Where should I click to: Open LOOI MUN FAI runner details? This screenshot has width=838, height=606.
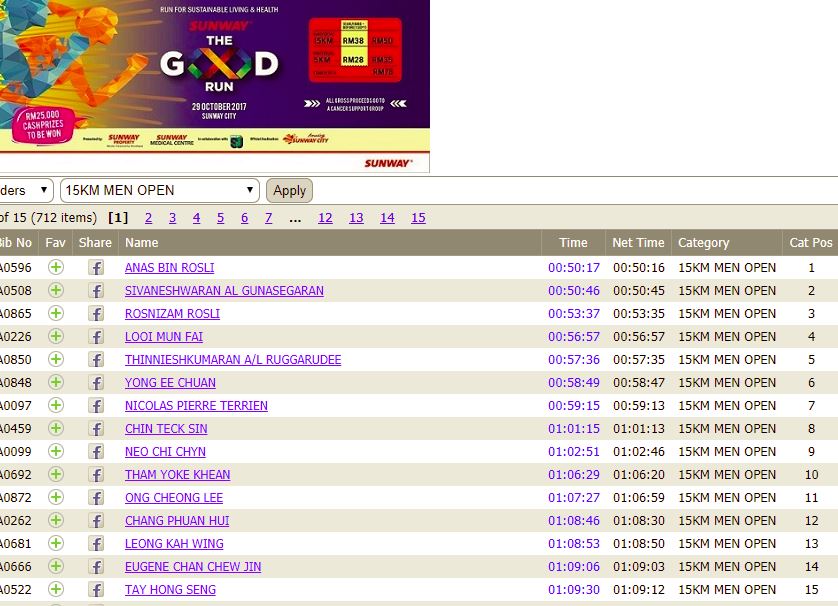[x=164, y=337]
